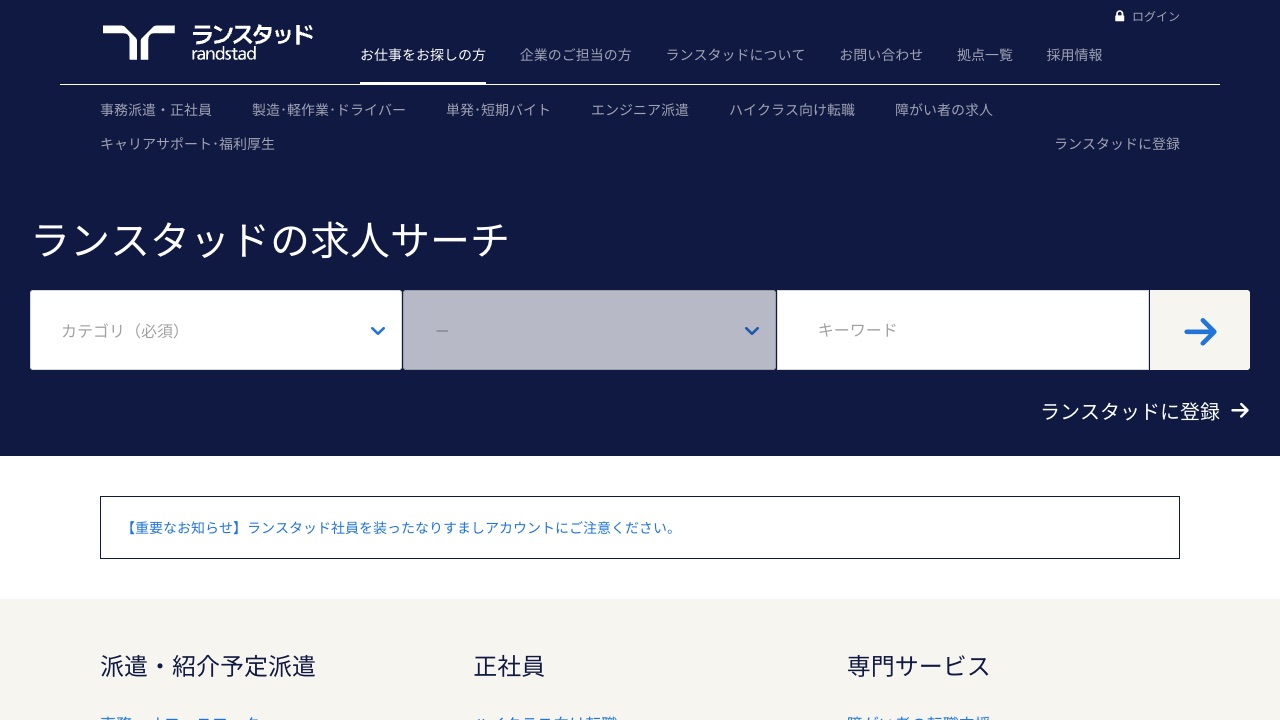Viewport: 1280px width, 720px height.
Task: Click the ランスタッドの求人サーチ heading
Action: (x=271, y=240)
